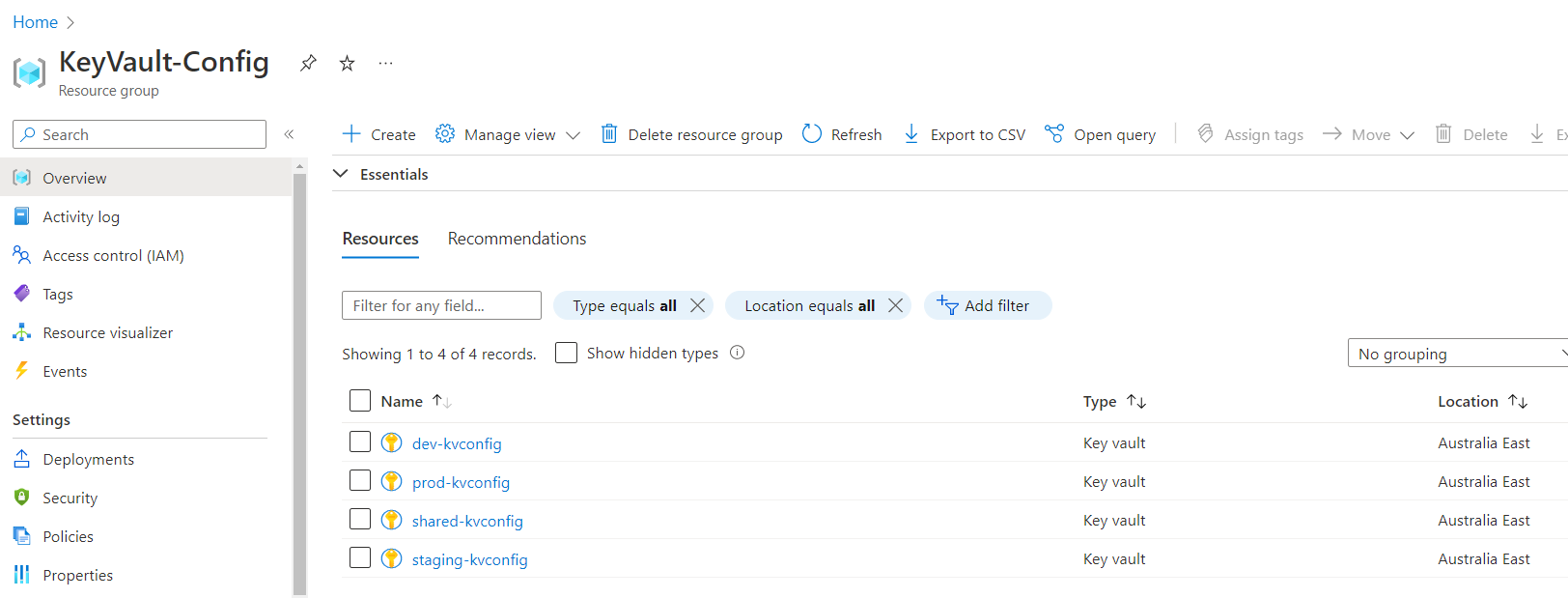
Task: Click the Add filter button
Action: tap(987, 305)
